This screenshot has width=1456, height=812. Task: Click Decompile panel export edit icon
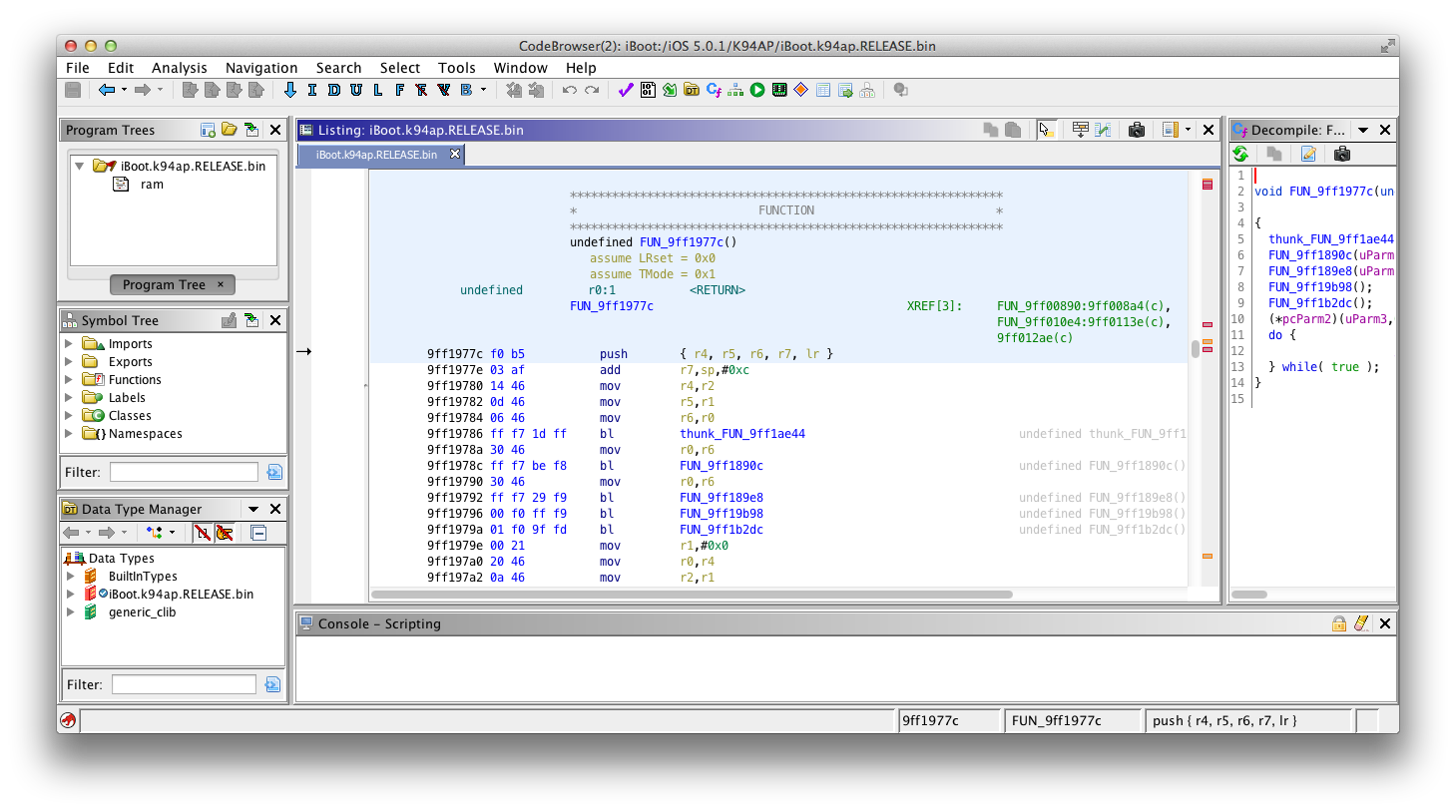tap(1308, 154)
